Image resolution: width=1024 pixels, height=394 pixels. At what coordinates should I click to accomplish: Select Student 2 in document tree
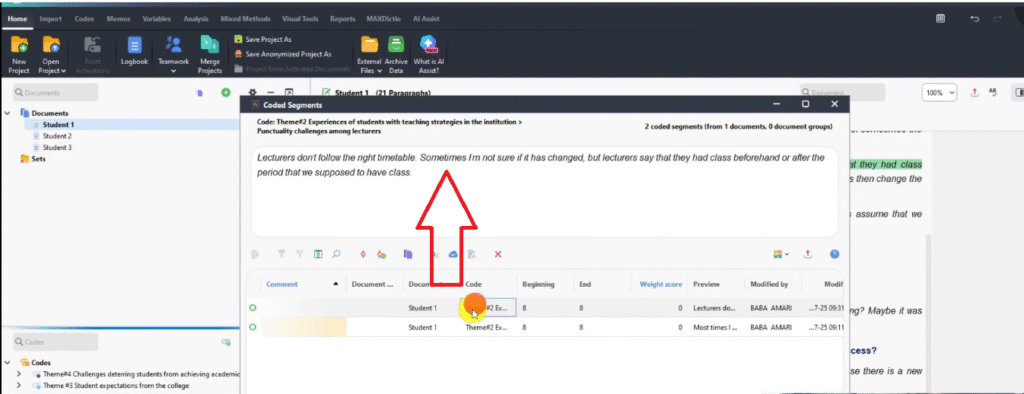tap(57, 136)
